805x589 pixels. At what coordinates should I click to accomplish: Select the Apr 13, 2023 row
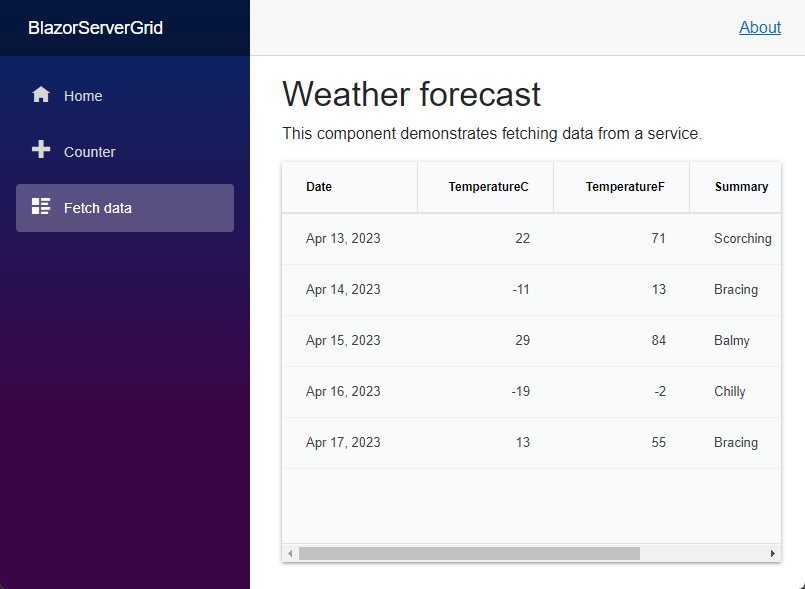tap(531, 239)
